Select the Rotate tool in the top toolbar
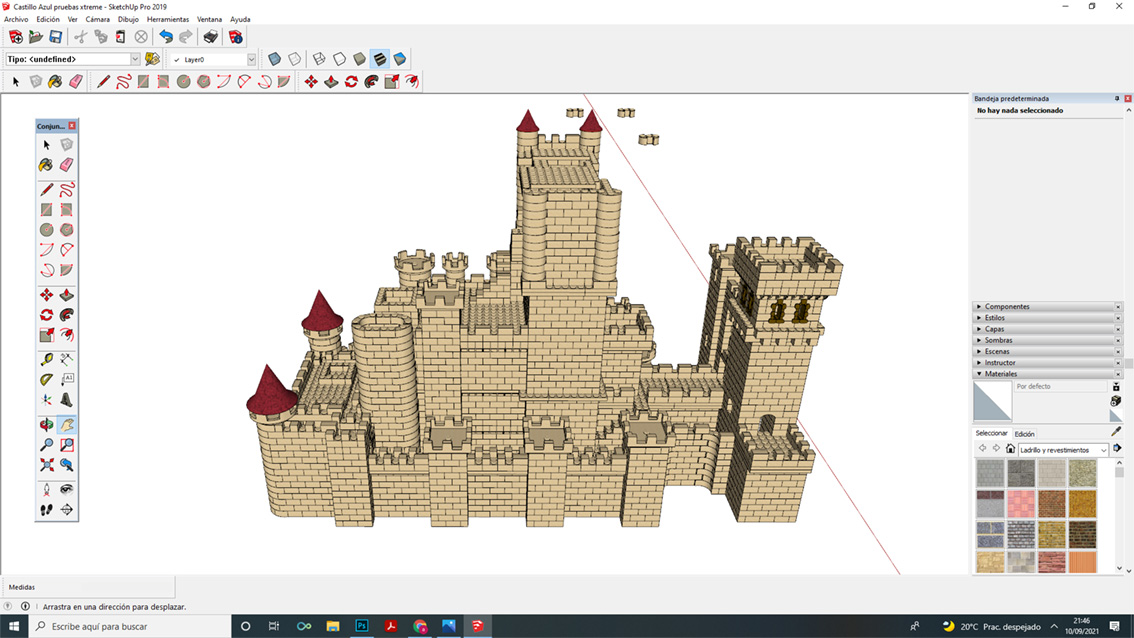1134x638 pixels. (351, 82)
